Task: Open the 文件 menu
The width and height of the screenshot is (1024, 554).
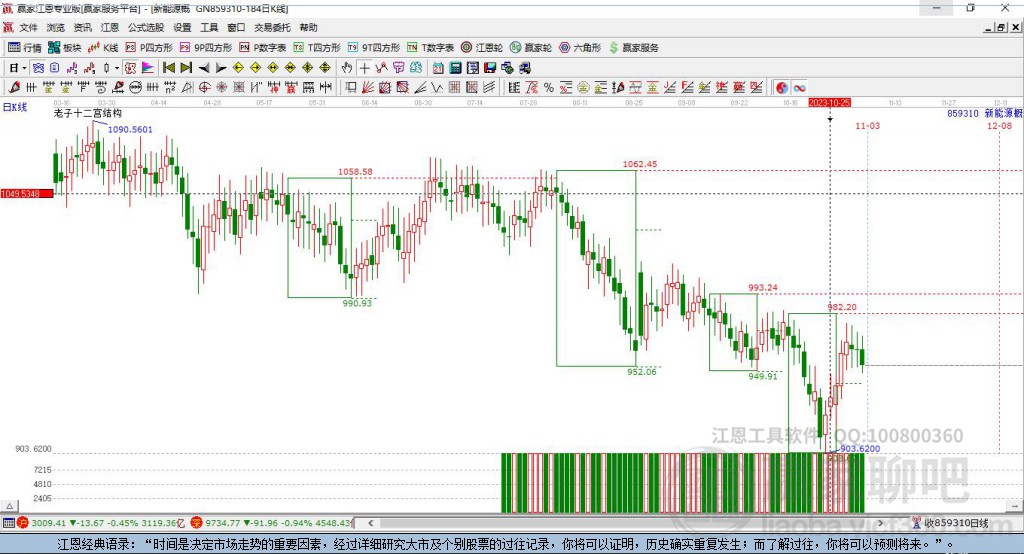Action: 28,27
